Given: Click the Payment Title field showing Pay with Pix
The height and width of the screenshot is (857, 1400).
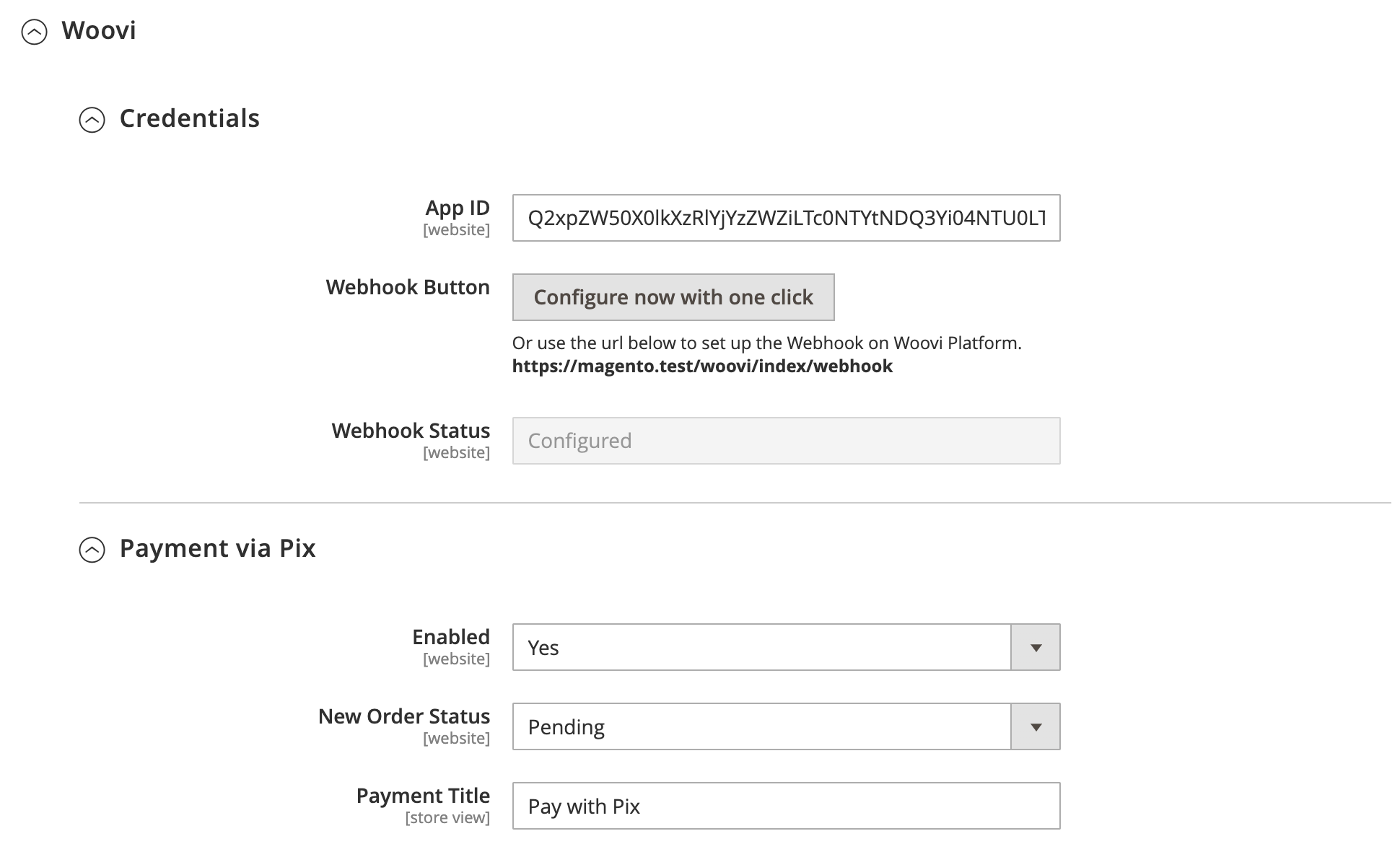Looking at the screenshot, I should 786,806.
